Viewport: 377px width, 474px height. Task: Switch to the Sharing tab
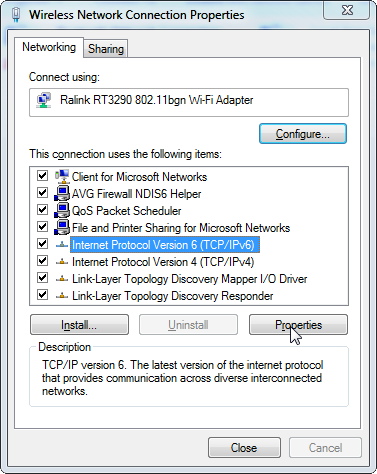coord(106,49)
